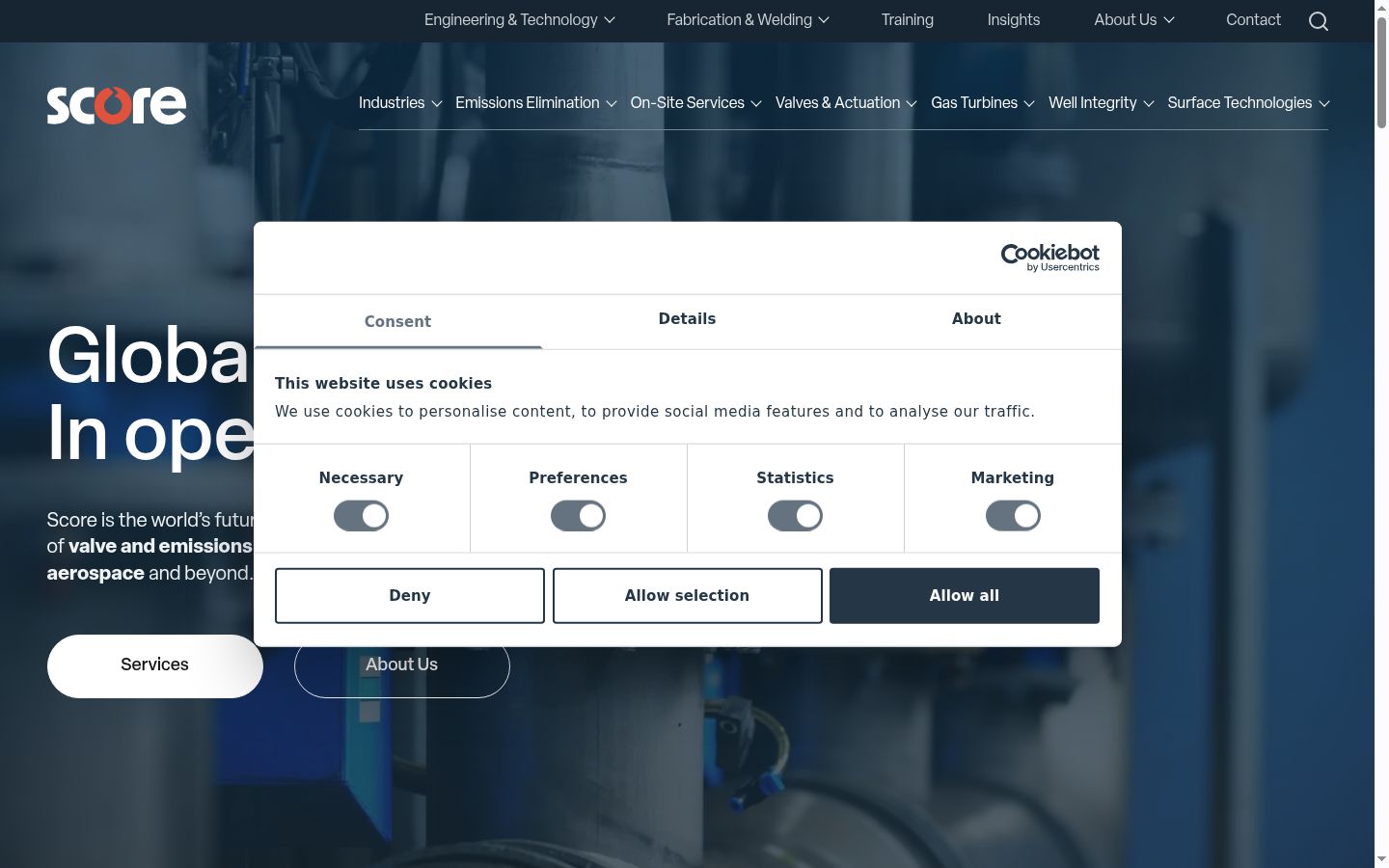Open the About tab in cookie dialog

coord(976,319)
